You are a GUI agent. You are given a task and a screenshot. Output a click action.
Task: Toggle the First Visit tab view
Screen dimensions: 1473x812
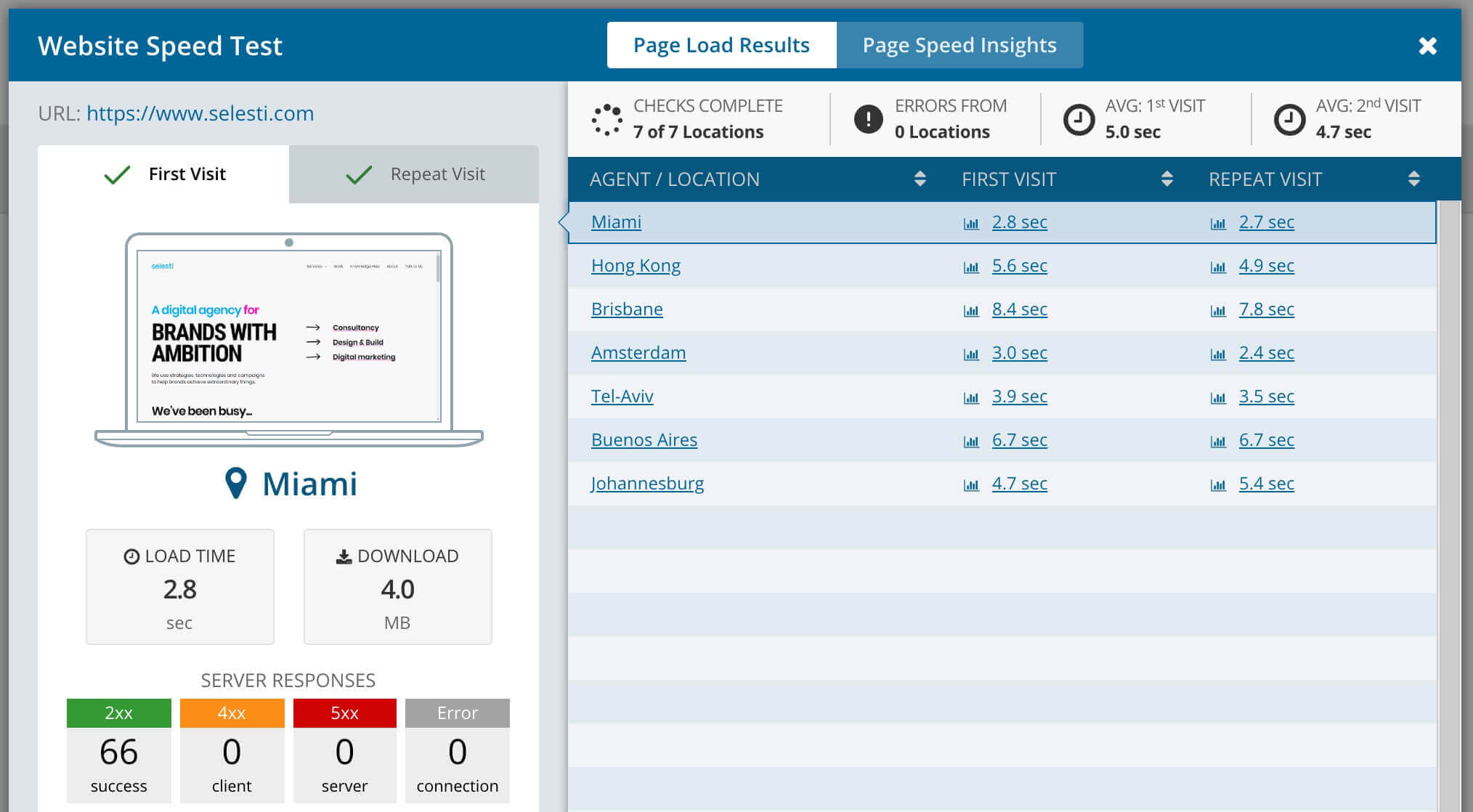point(163,174)
